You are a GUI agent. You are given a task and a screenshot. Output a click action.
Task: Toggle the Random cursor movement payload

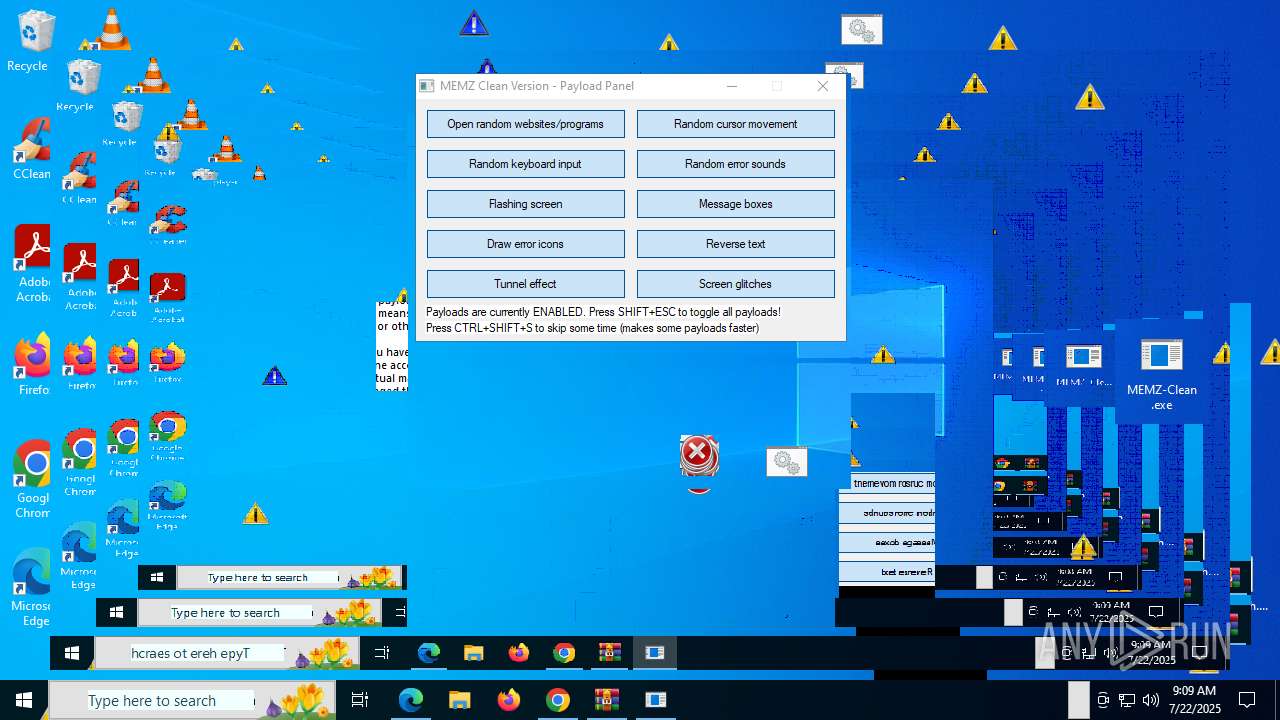[735, 124]
